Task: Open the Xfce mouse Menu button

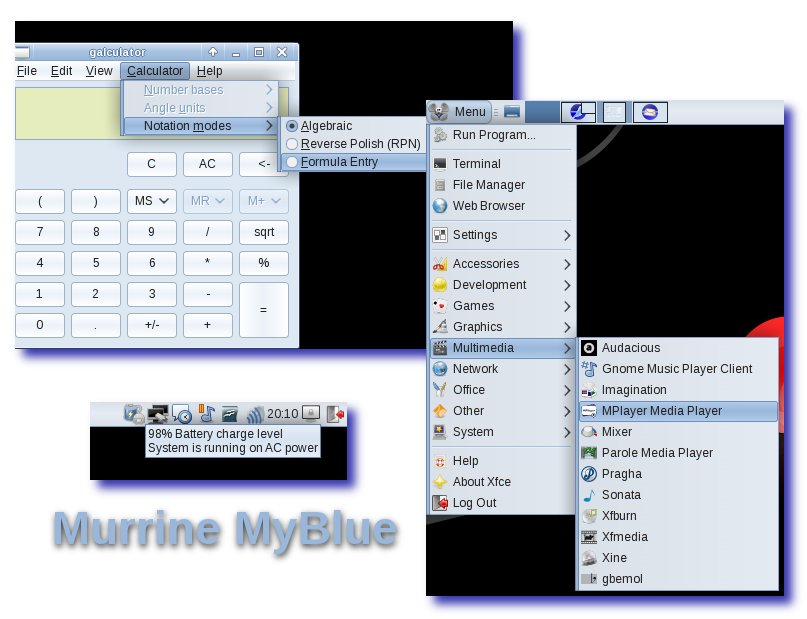Action: click(x=459, y=112)
